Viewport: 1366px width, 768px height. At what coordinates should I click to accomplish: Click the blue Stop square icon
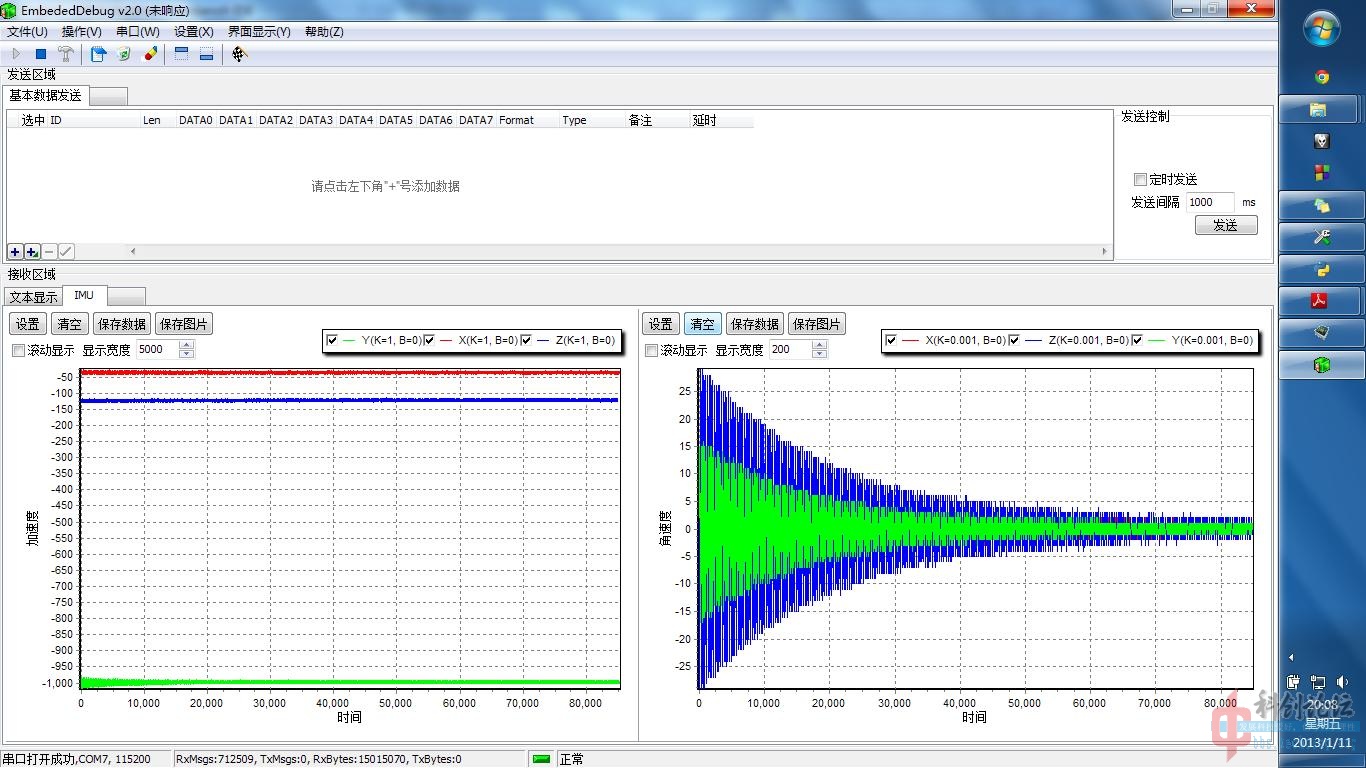click(x=41, y=54)
